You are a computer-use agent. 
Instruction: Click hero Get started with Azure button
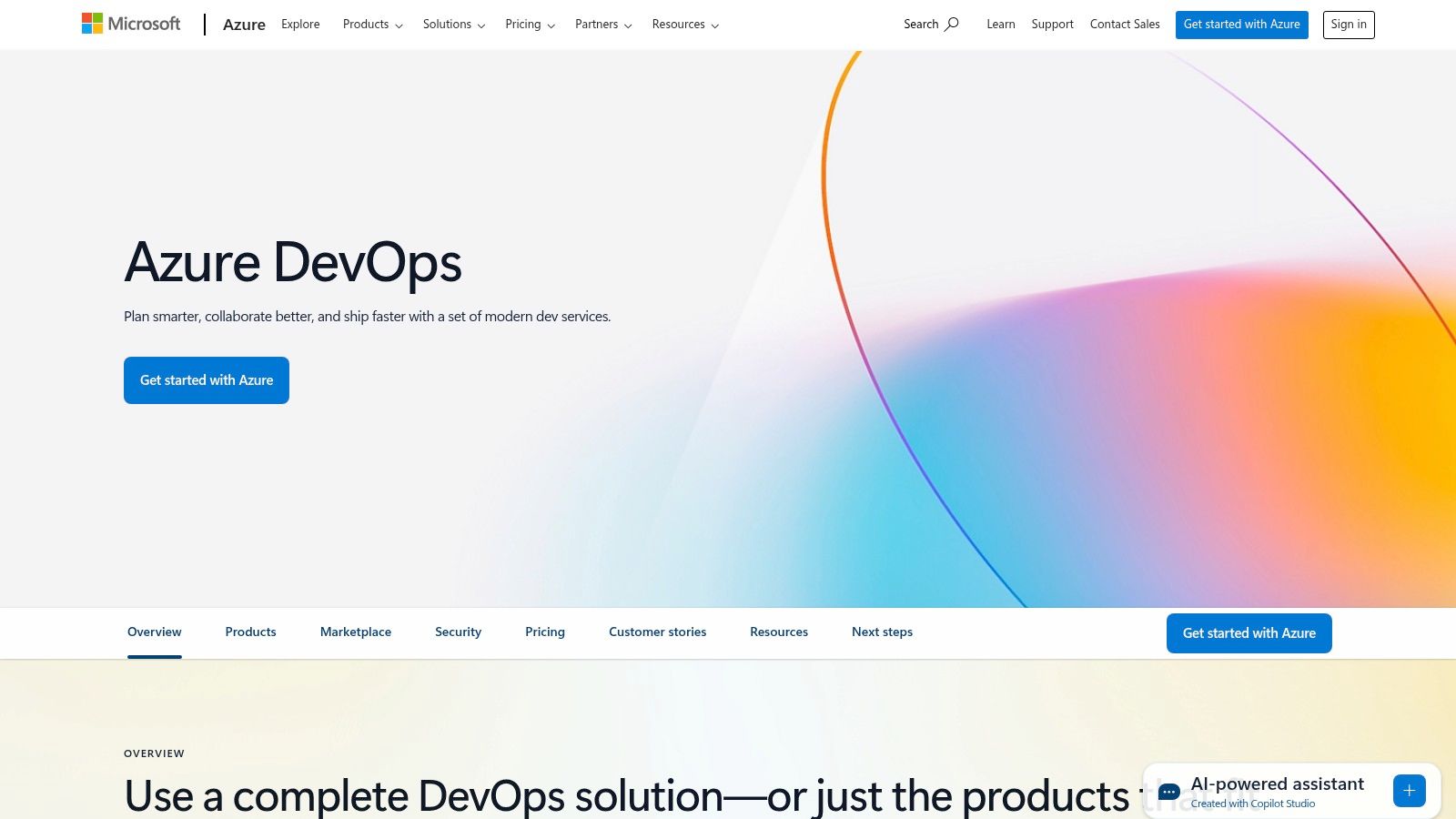click(207, 380)
